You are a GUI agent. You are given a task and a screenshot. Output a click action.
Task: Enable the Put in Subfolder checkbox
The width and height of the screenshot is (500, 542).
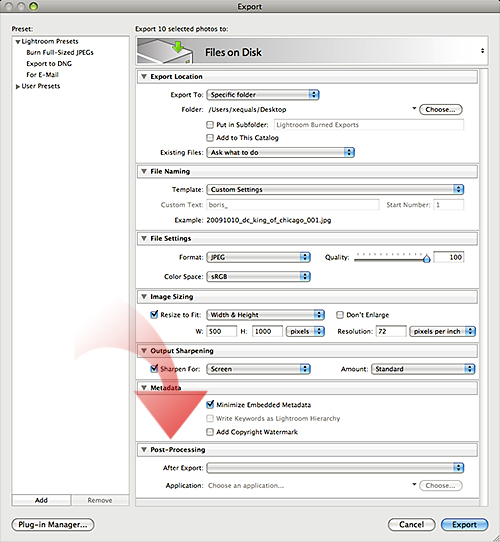[x=210, y=124]
